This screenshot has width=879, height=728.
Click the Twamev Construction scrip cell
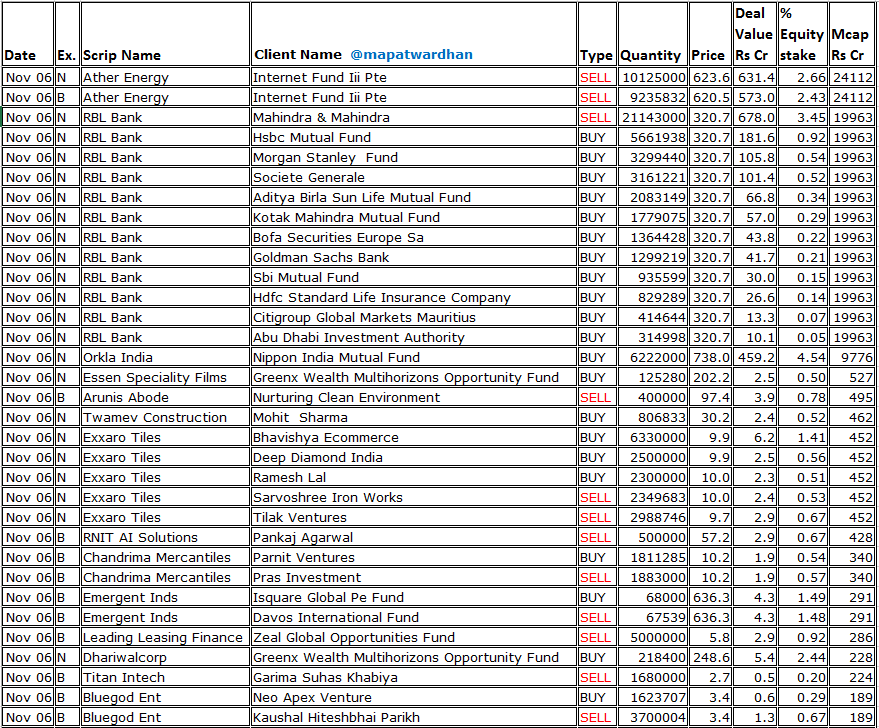pos(165,418)
